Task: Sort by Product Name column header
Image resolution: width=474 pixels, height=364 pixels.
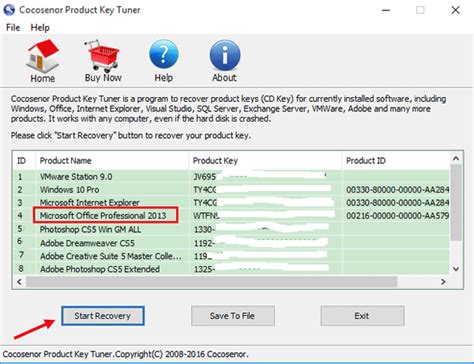Action: point(112,161)
